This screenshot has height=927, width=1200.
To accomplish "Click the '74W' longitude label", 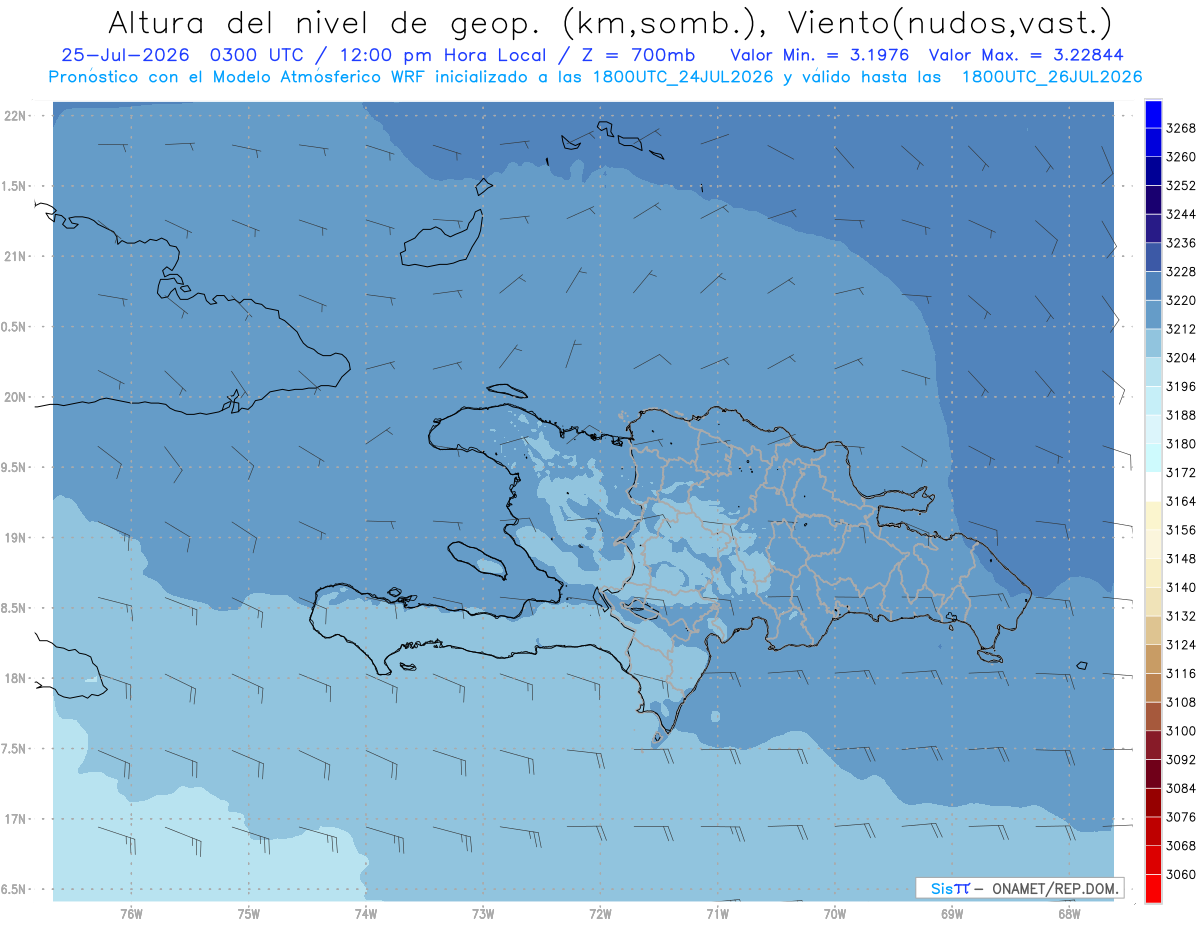I will click(366, 913).
